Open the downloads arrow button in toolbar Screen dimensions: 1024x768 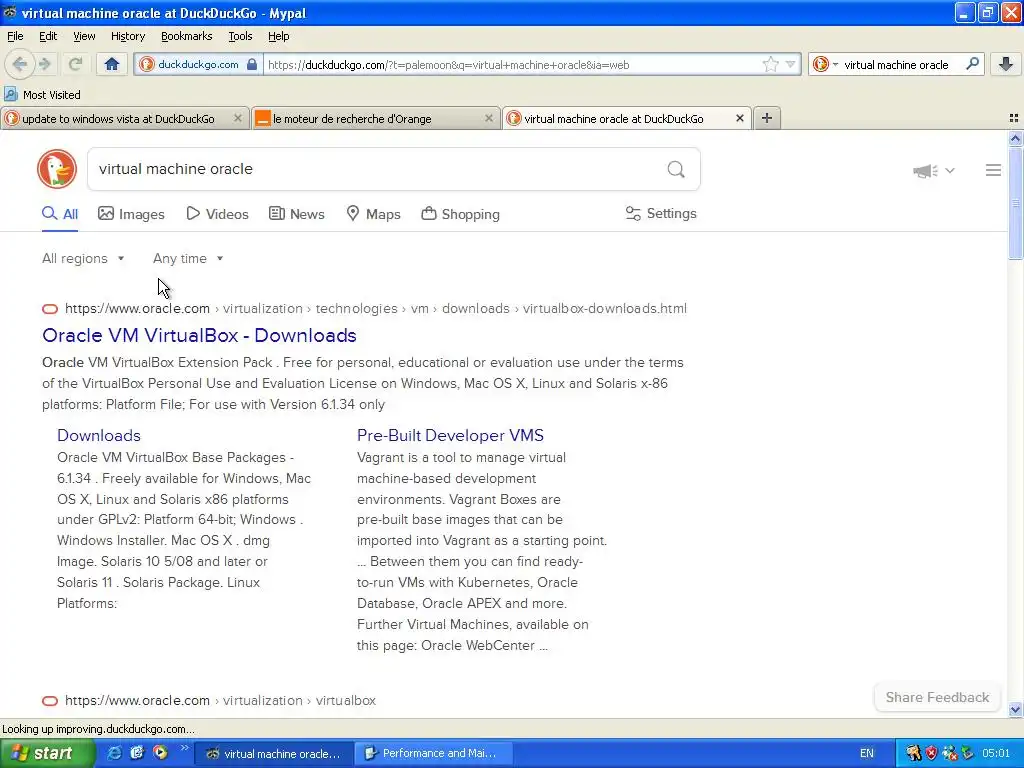(1006, 64)
